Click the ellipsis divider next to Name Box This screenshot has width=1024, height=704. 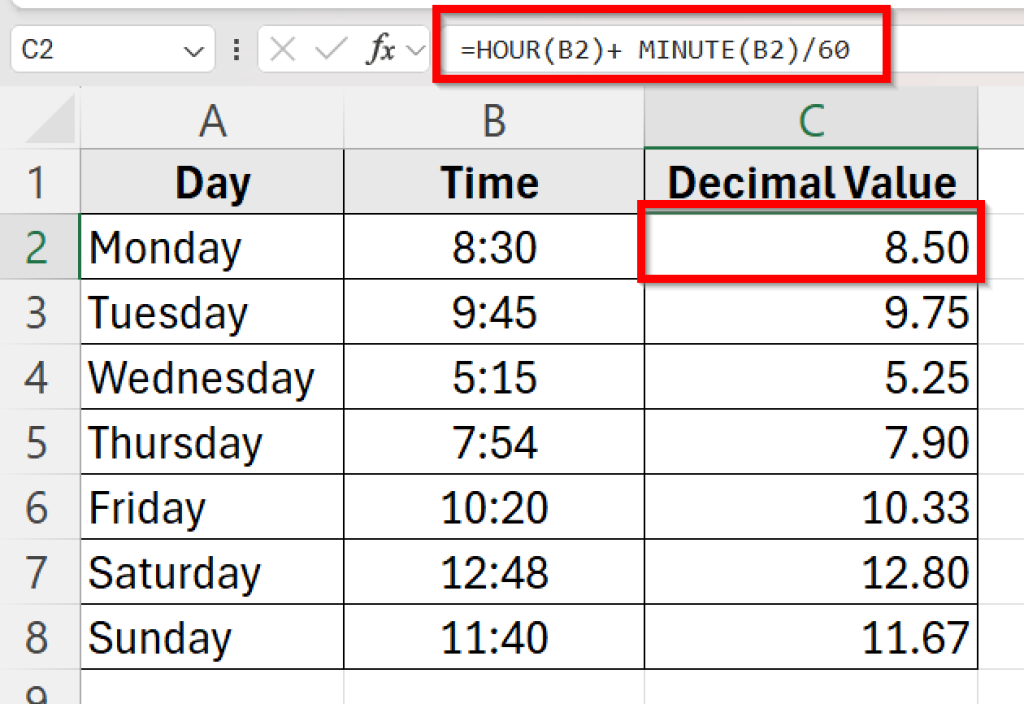(237, 50)
